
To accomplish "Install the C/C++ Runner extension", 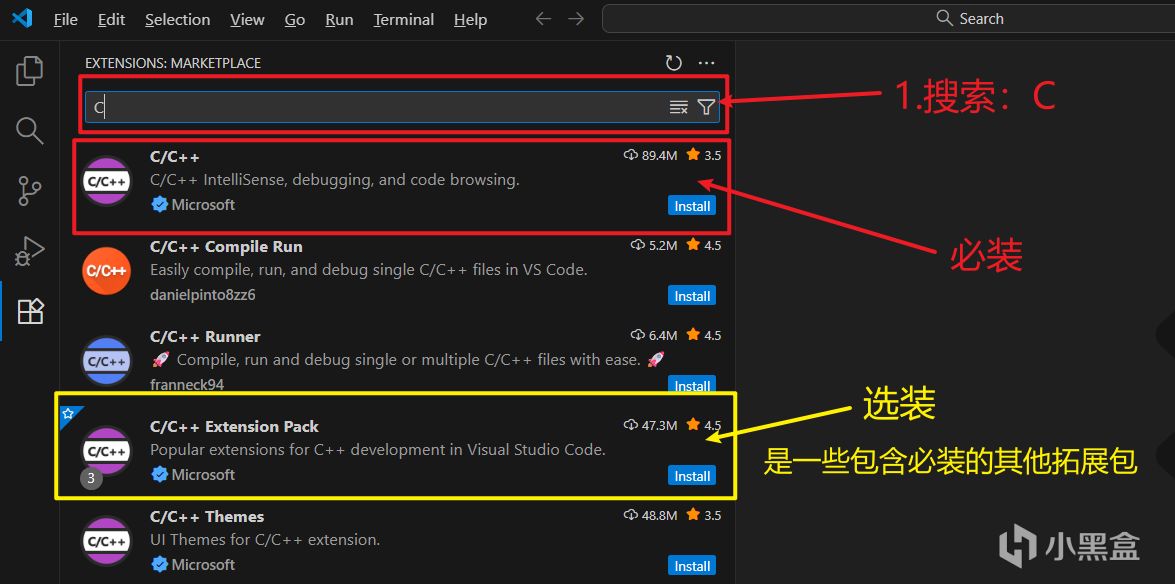I will point(692,385).
